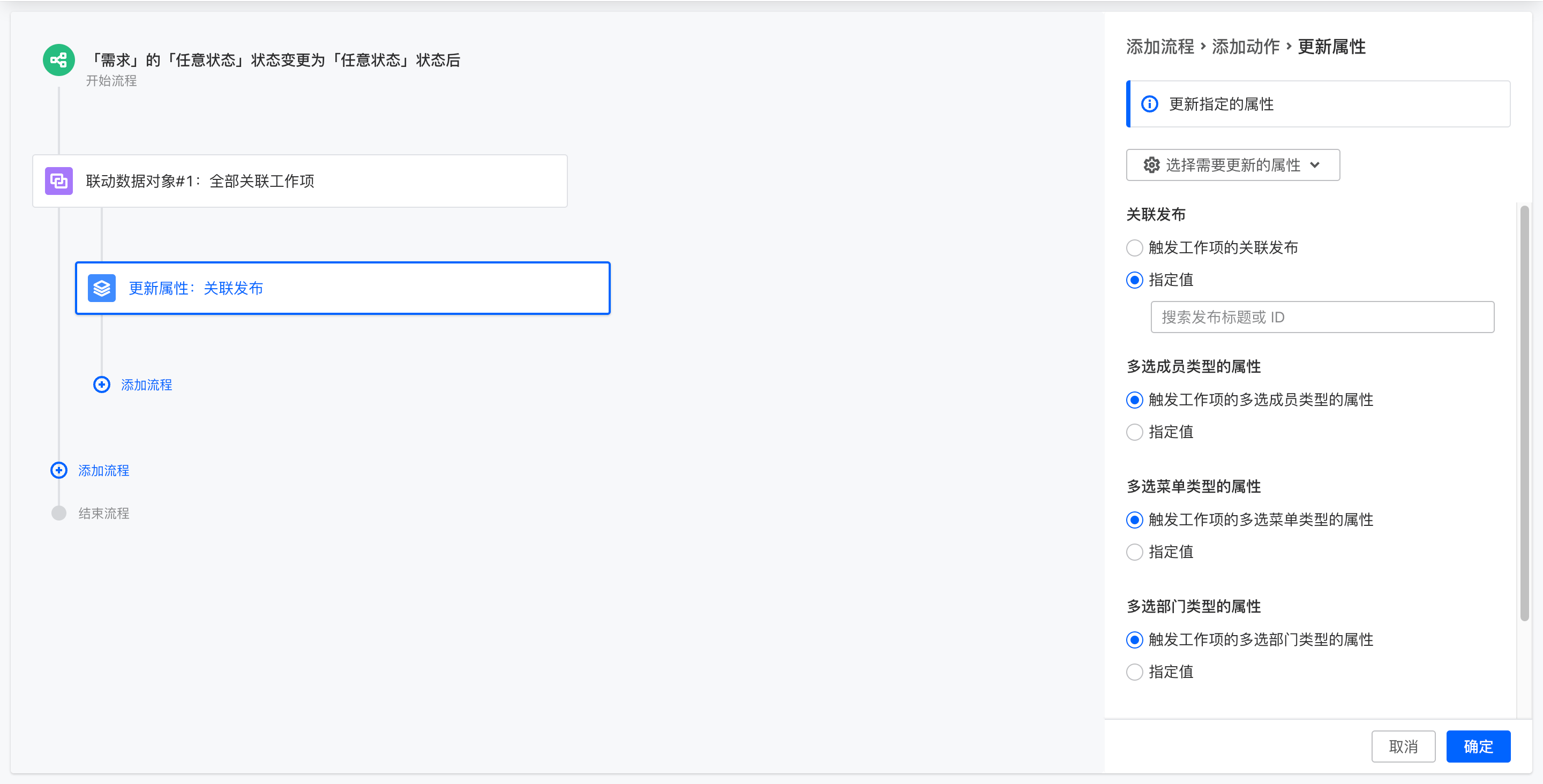The image size is (1543, 784).
Task: Click the plus icon beside outer 添加流程
Action: click(59, 470)
